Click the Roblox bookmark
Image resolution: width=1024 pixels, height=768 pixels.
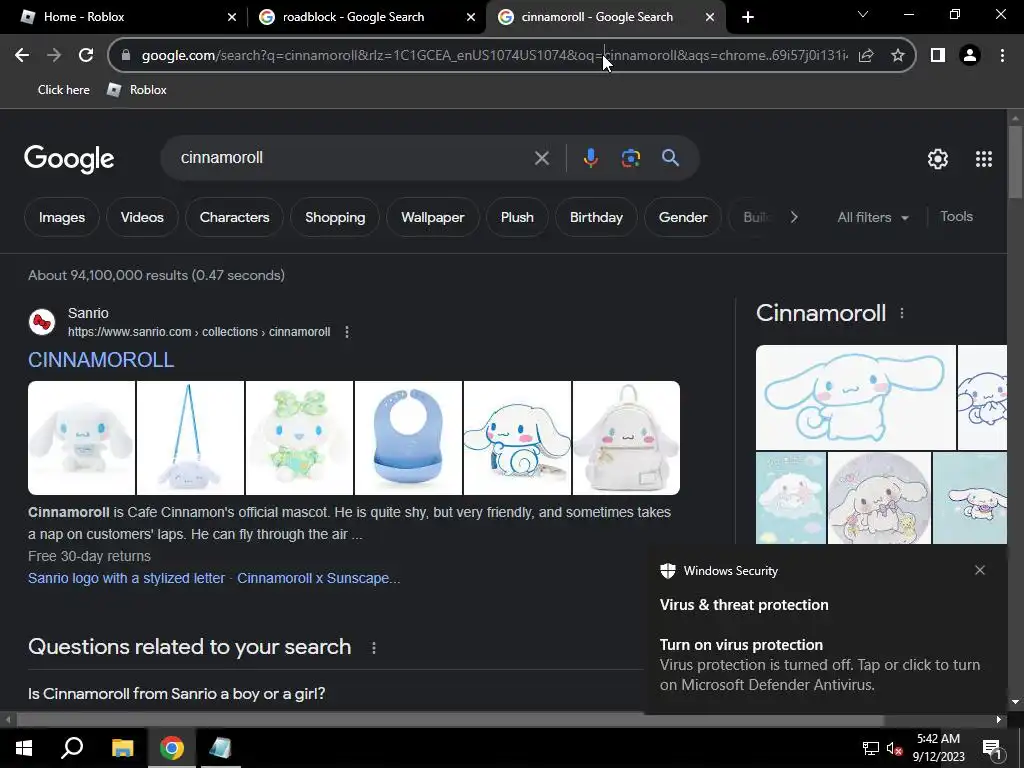(137, 90)
